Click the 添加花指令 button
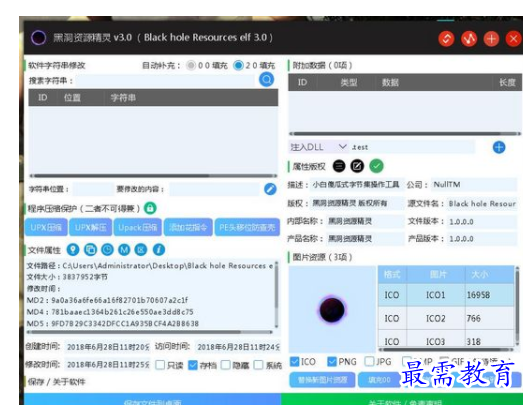The width and height of the screenshot is (523, 405). pos(188,228)
